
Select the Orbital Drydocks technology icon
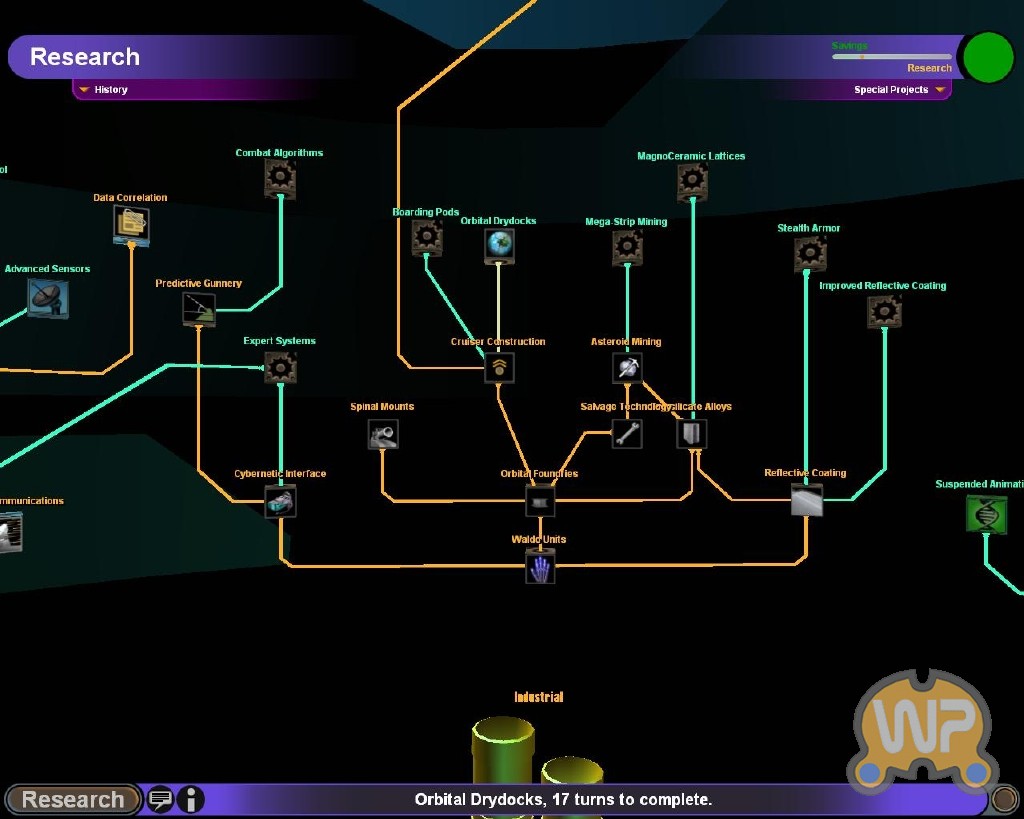coord(499,245)
